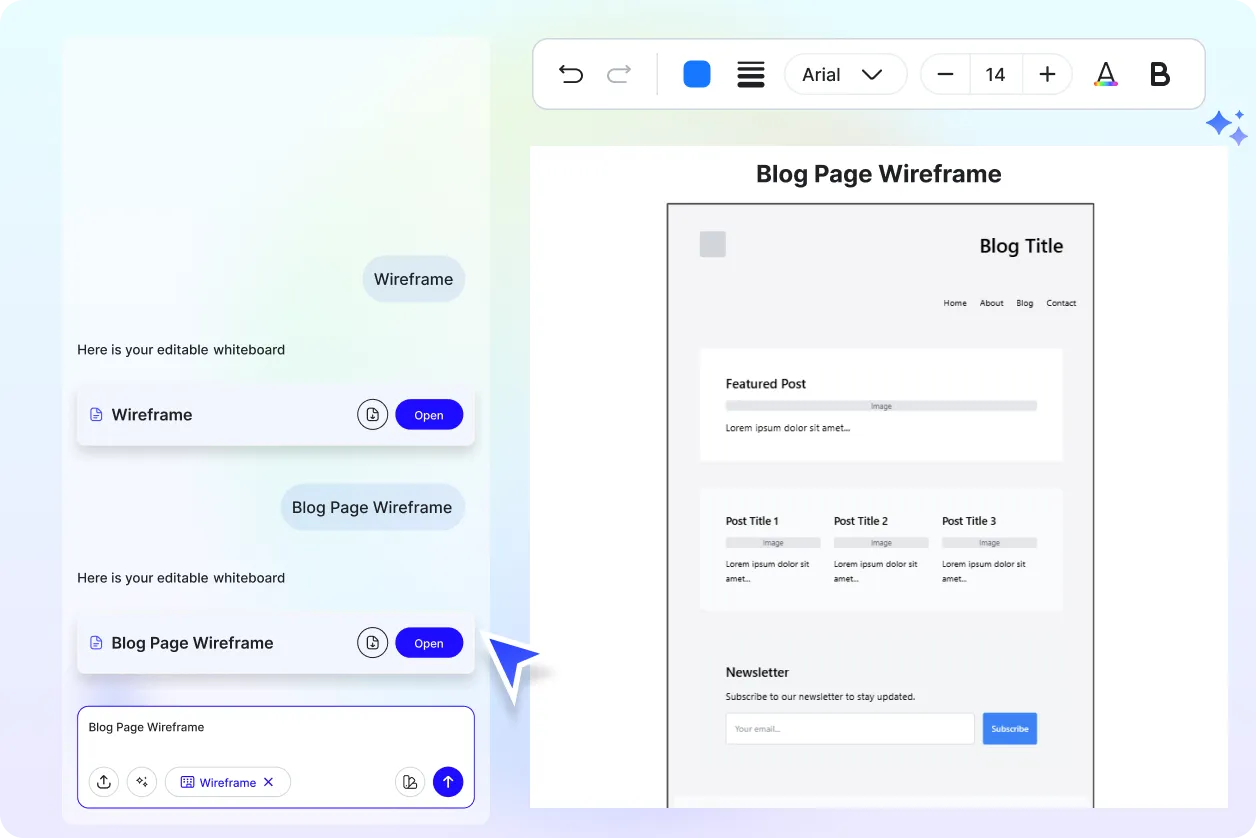Screen dimensions: 1256x838
Task: Click the Subscribe button in the wireframe
Action: 1009,728
